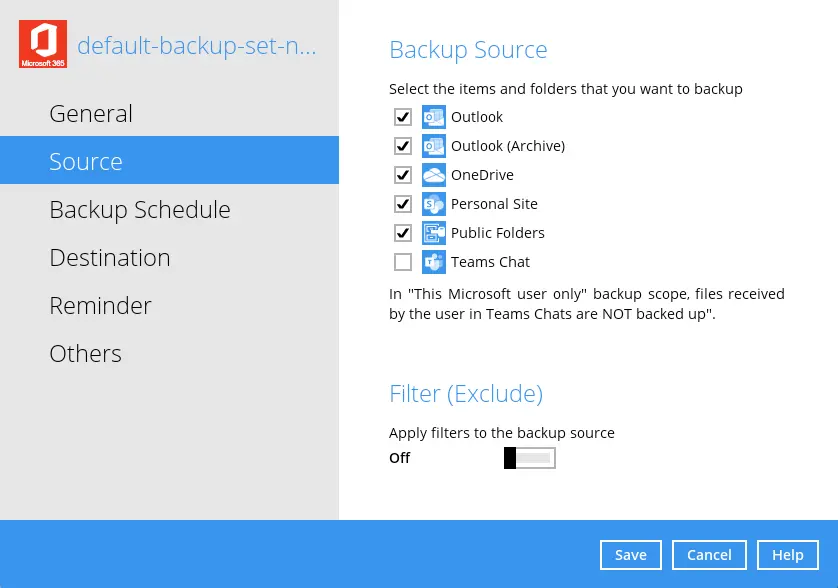Click the OneDrive cloud icon
Screen dimensions: 838x588
[x=434, y=175]
